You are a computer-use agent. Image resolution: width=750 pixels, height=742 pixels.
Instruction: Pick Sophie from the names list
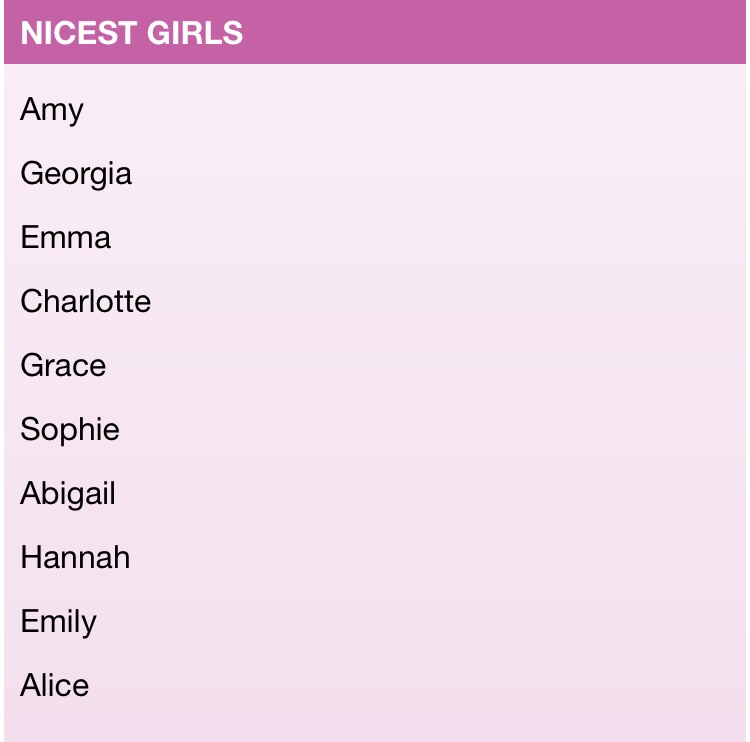[x=70, y=430]
